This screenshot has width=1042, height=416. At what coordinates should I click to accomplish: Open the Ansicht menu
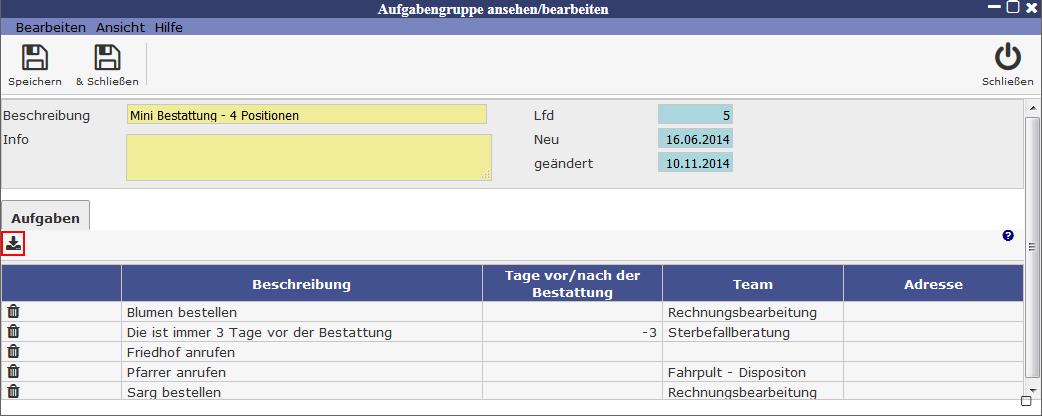(x=120, y=27)
